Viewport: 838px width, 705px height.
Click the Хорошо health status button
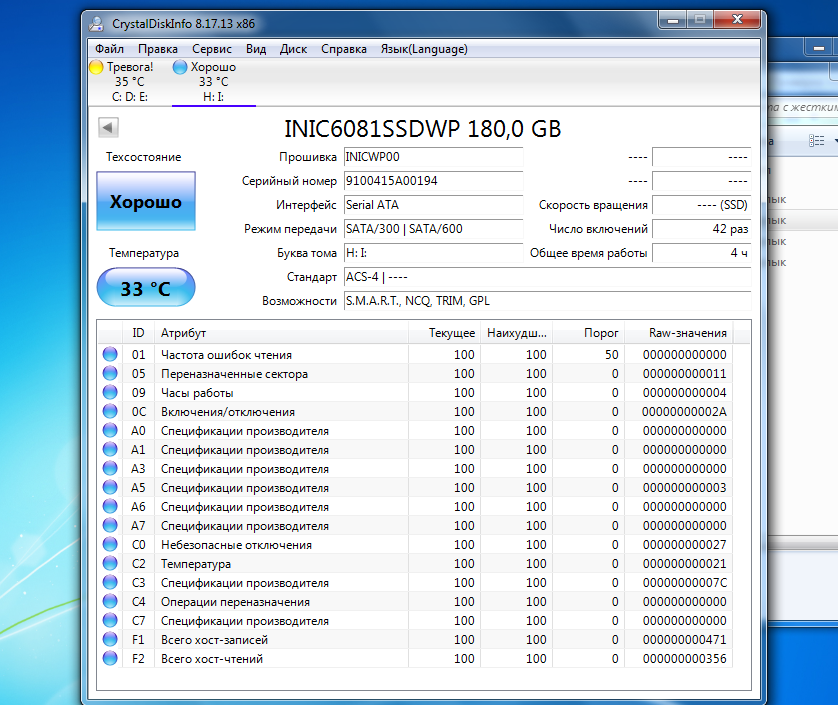click(x=146, y=202)
